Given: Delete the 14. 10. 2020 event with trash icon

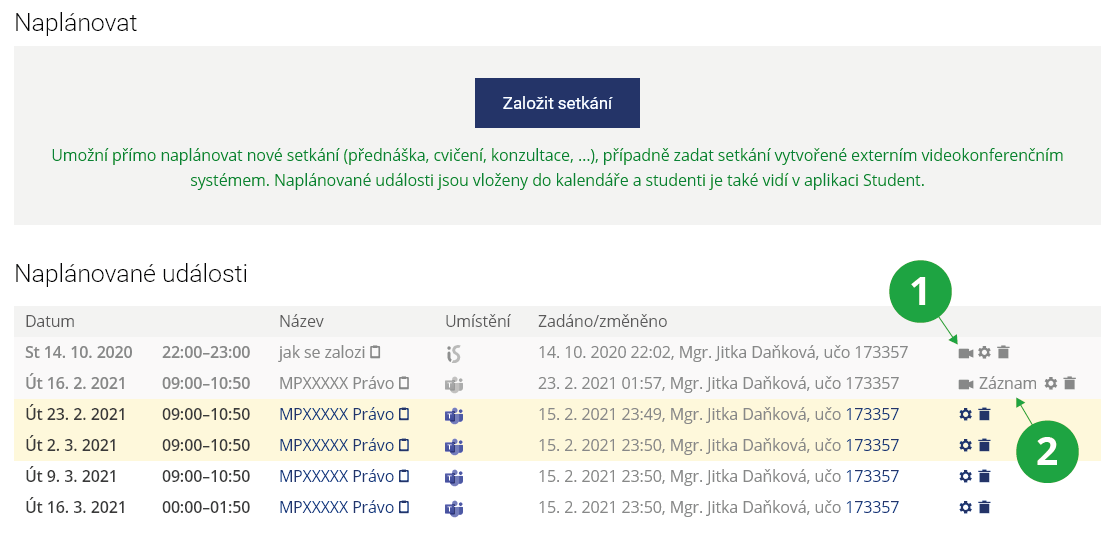Looking at the screenshot, I should [x=1004, y=352].
